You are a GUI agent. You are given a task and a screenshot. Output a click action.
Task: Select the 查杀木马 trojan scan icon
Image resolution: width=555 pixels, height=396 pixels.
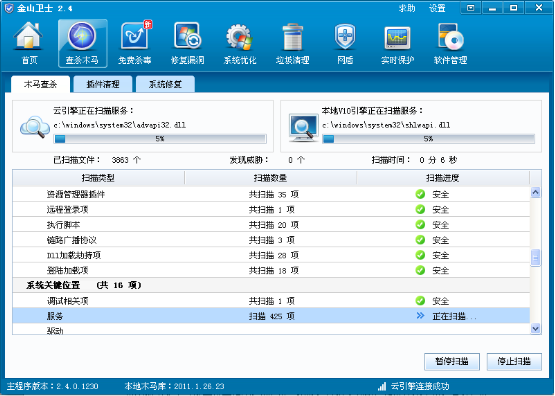click(82, 43)
